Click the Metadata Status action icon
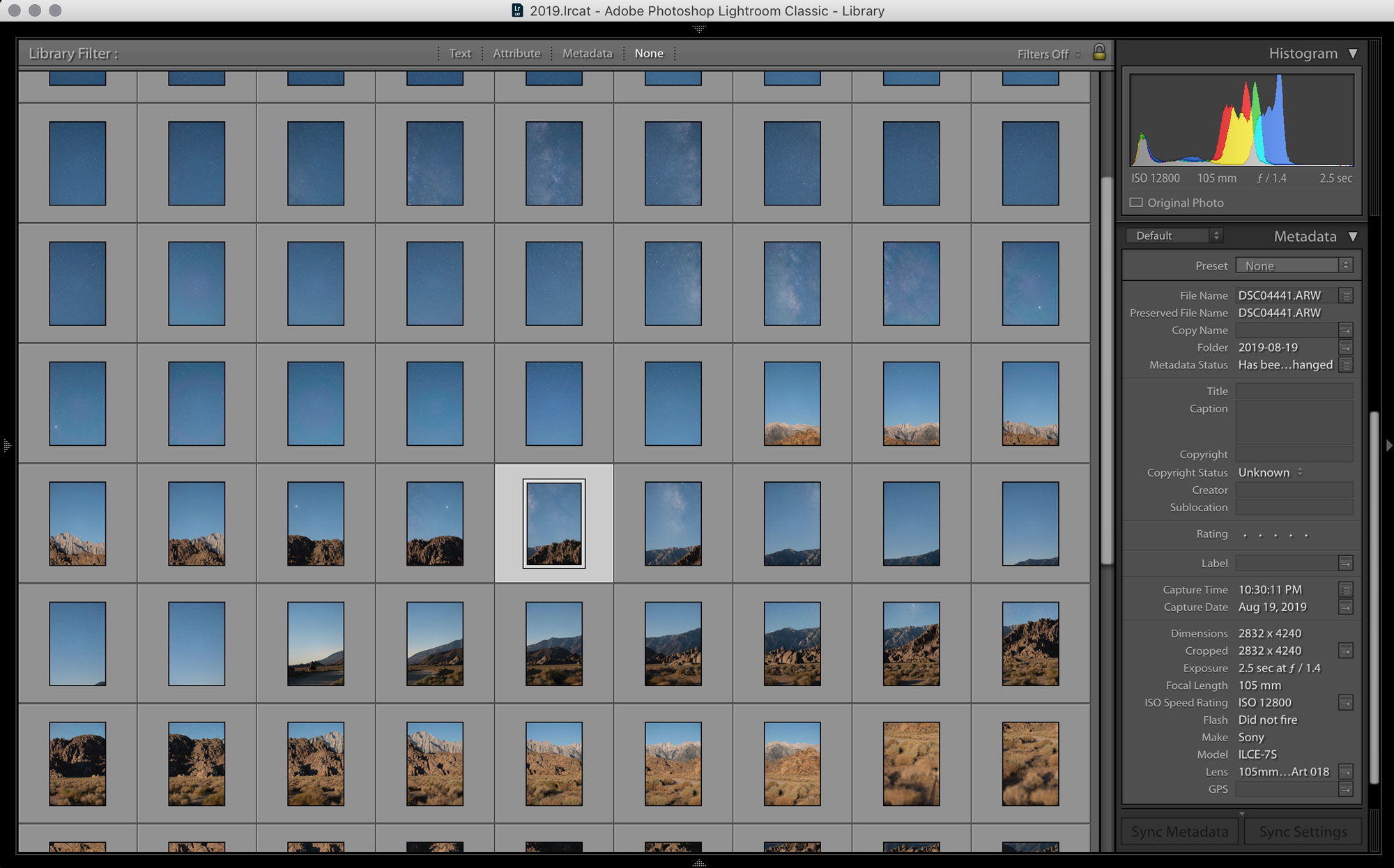1394x868 pixels. (1346, 365)
